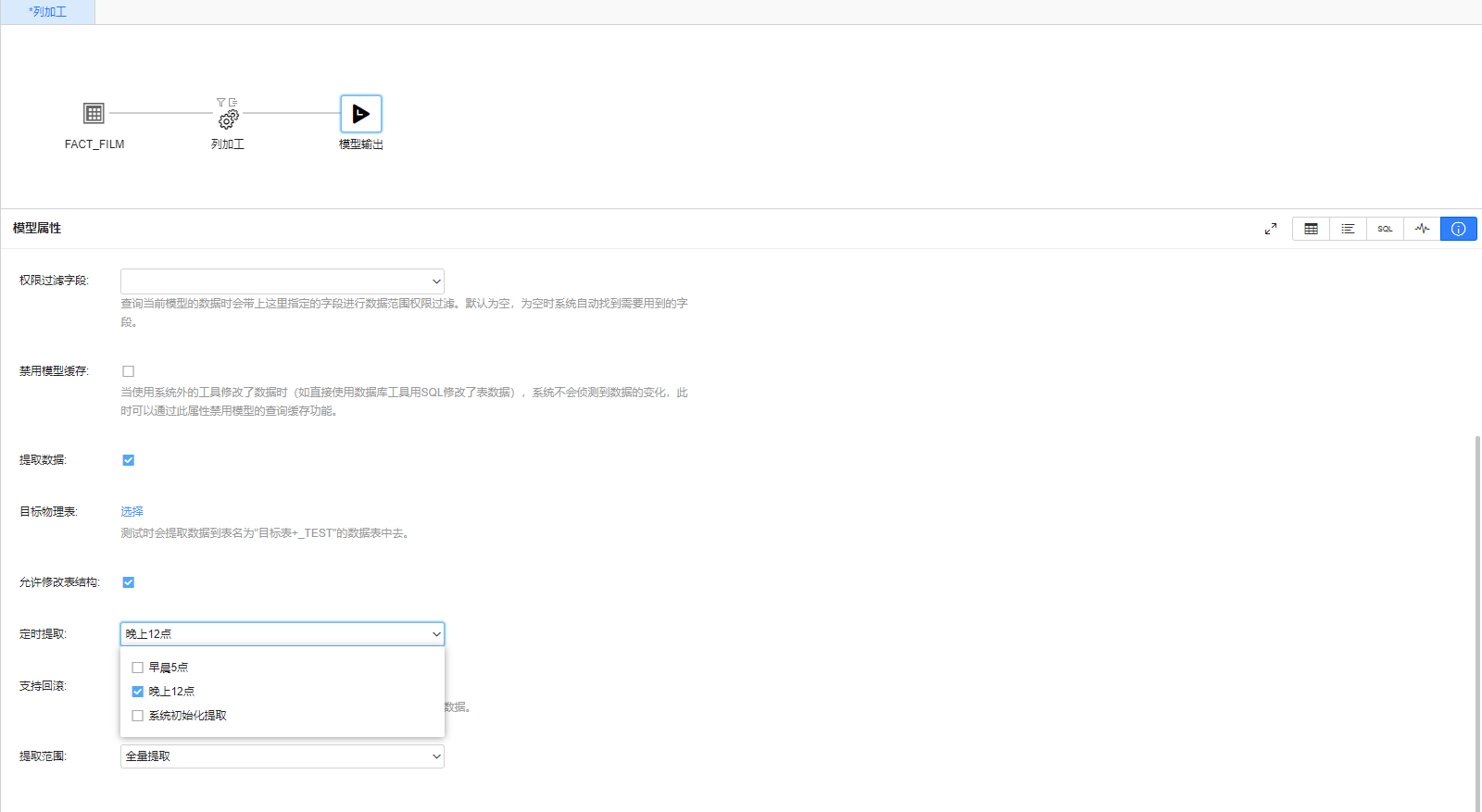Select the 模型输出 output node
This screenshot has width=1482, height=812.
pyautogui.click(x=360, y=114)
